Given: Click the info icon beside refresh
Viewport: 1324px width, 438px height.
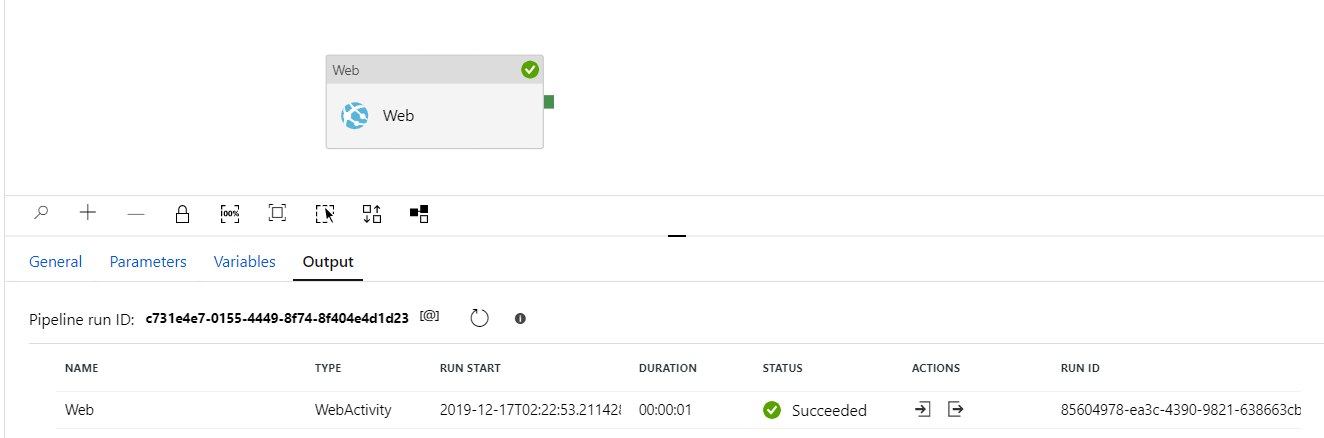Looking at the screenshot, I should coord(520,318).
